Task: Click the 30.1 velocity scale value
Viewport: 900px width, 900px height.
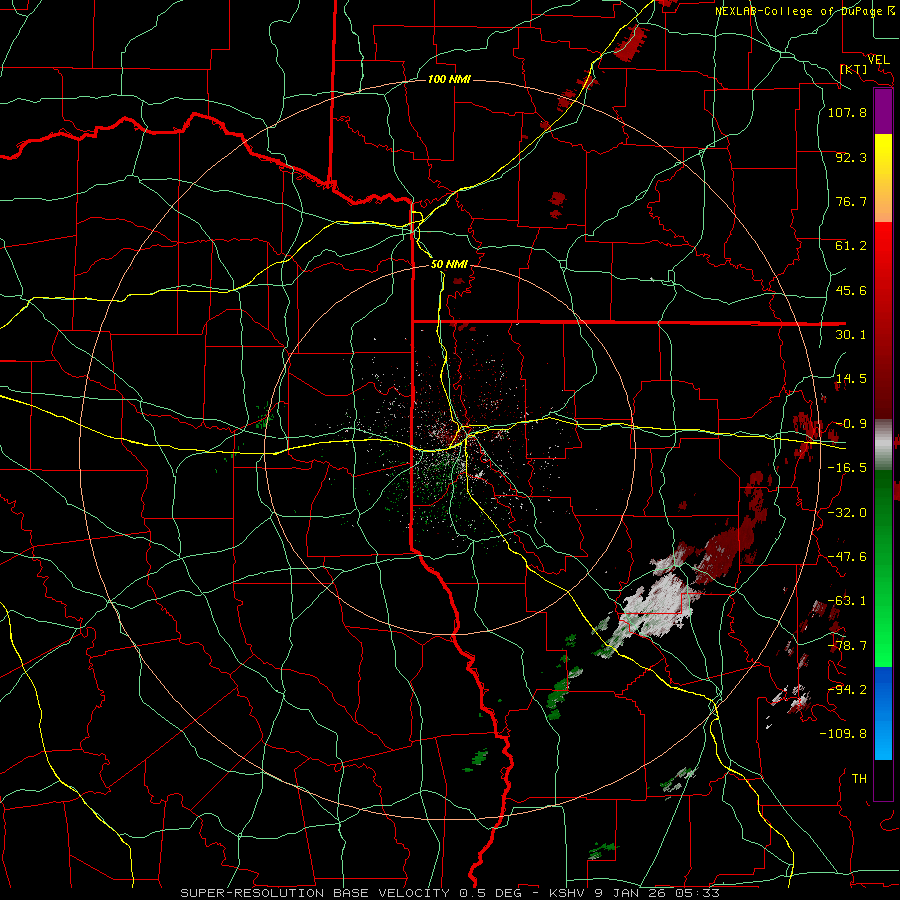Action: pos(851,335)
